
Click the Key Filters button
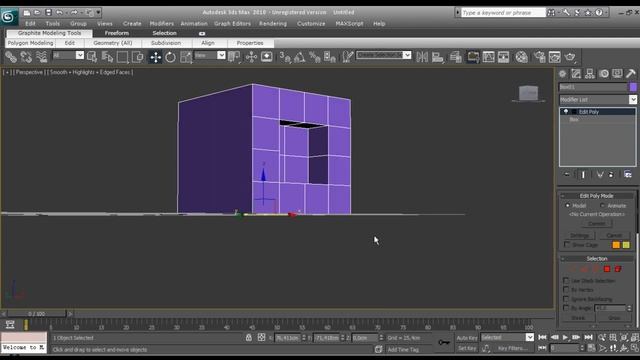pyautogui.click(x=512, y=348)
